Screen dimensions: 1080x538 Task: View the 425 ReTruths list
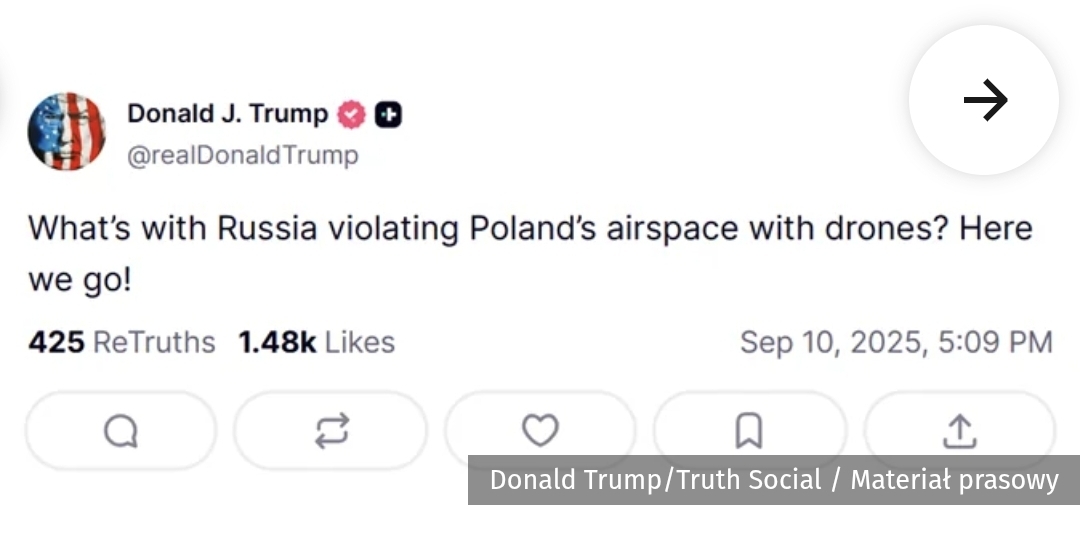[x=121, y=342]
